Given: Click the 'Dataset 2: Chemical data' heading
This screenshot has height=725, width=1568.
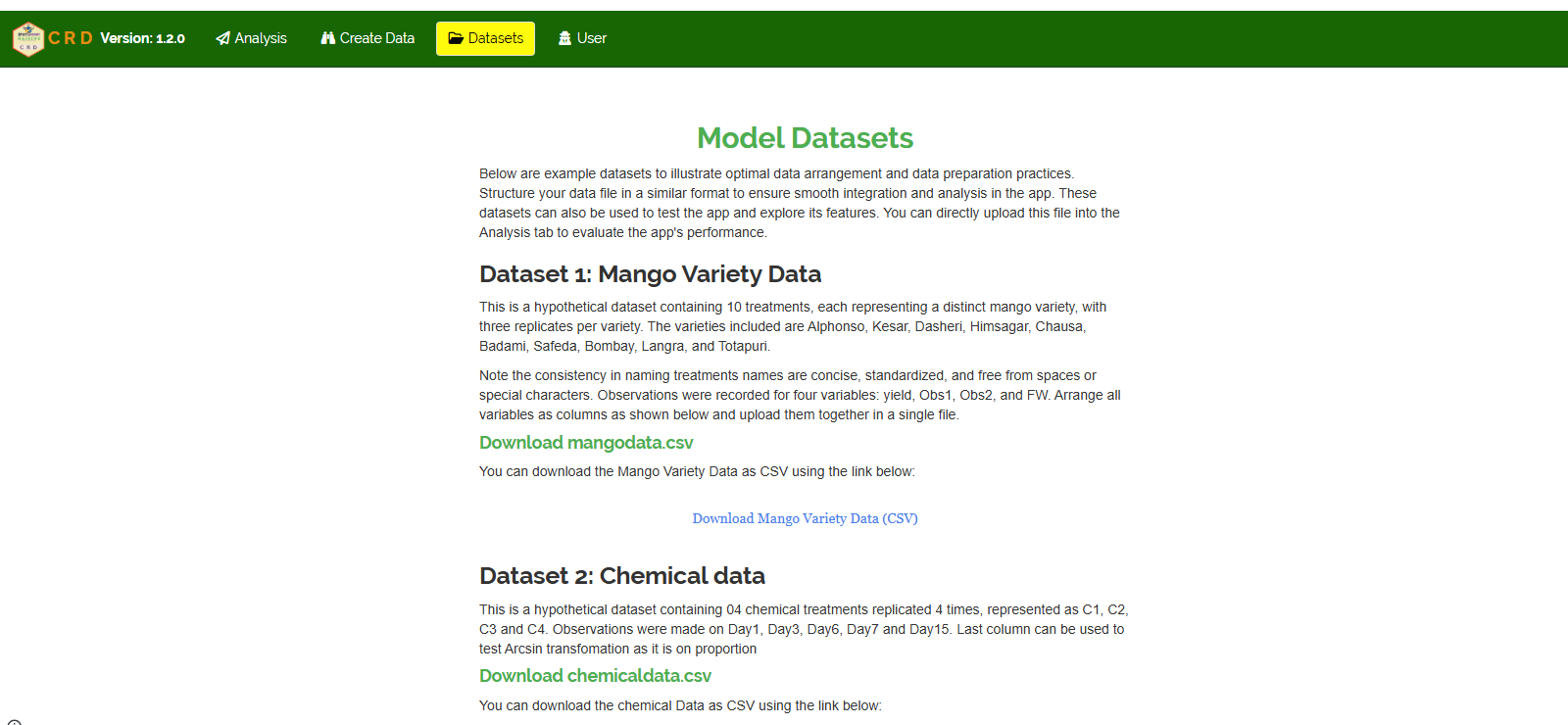Looking at the screenshot, I should coord(621,576).
